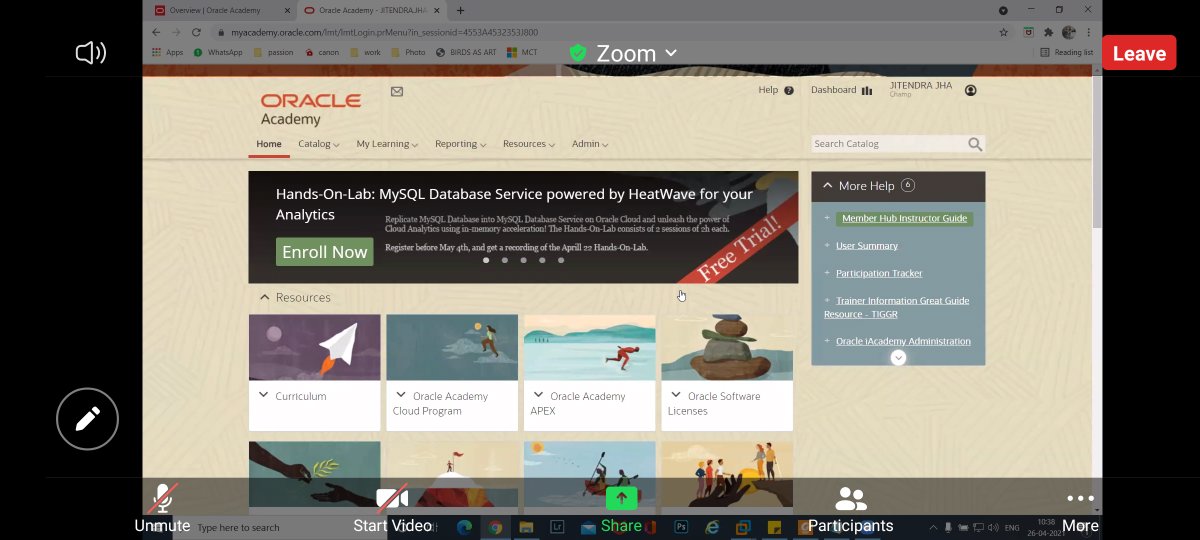This screenshot has height=540, width=1200.
Task: Toggle the speaker audio icon
Action: click(x=90, y=53)
